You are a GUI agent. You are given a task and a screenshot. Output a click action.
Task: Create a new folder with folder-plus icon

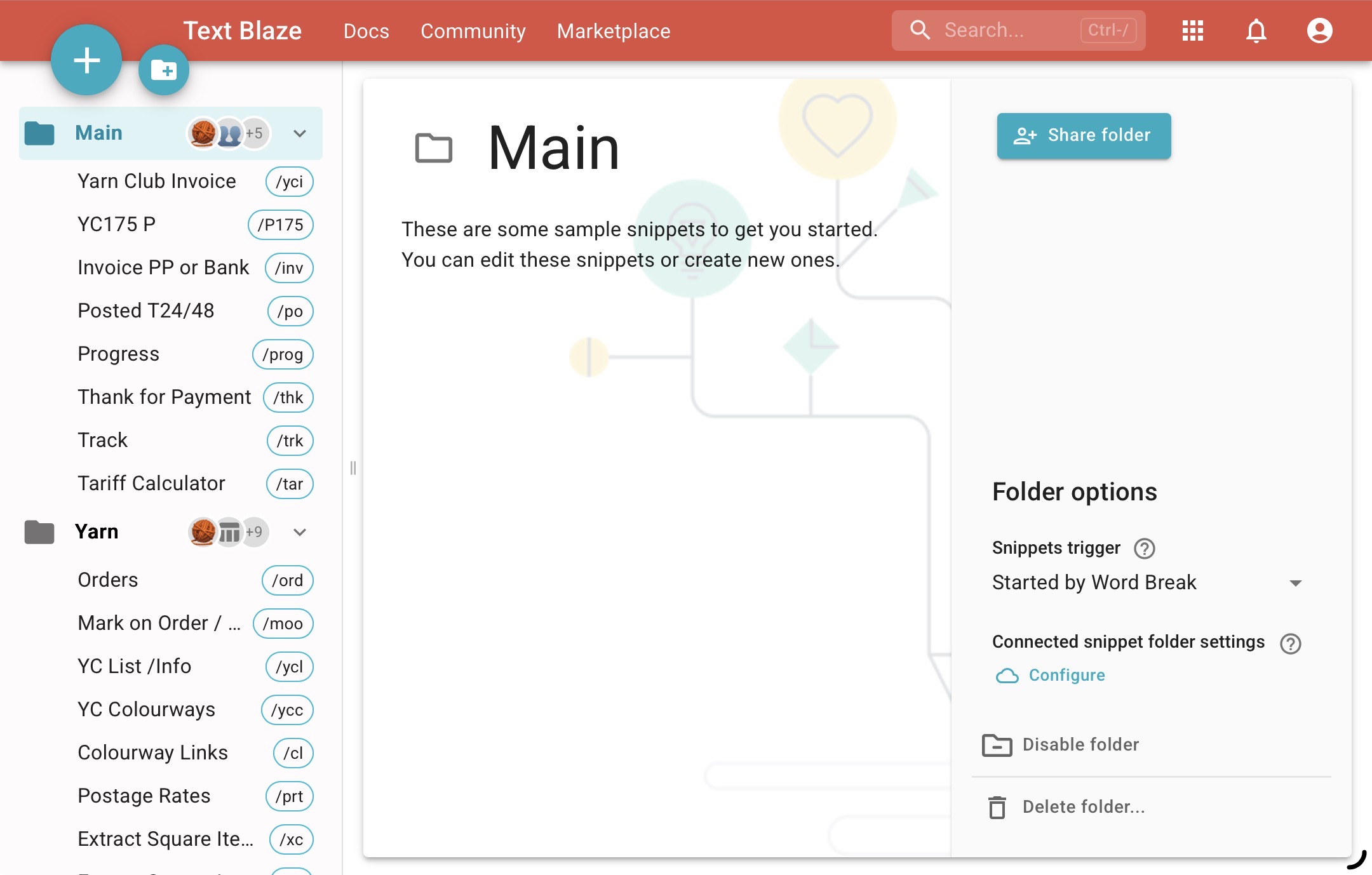(164, 70)
